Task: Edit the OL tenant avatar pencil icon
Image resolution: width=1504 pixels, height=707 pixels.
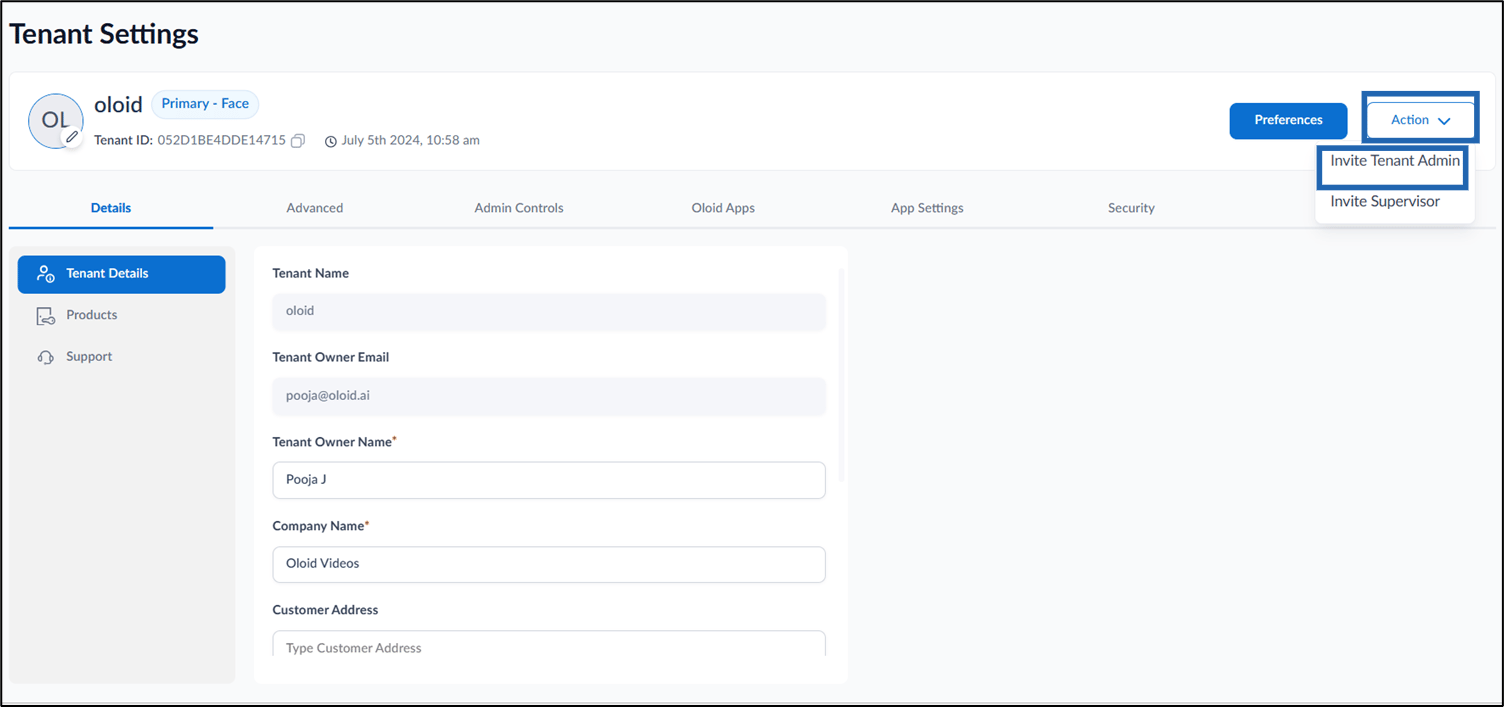Action: pos(72,136)
